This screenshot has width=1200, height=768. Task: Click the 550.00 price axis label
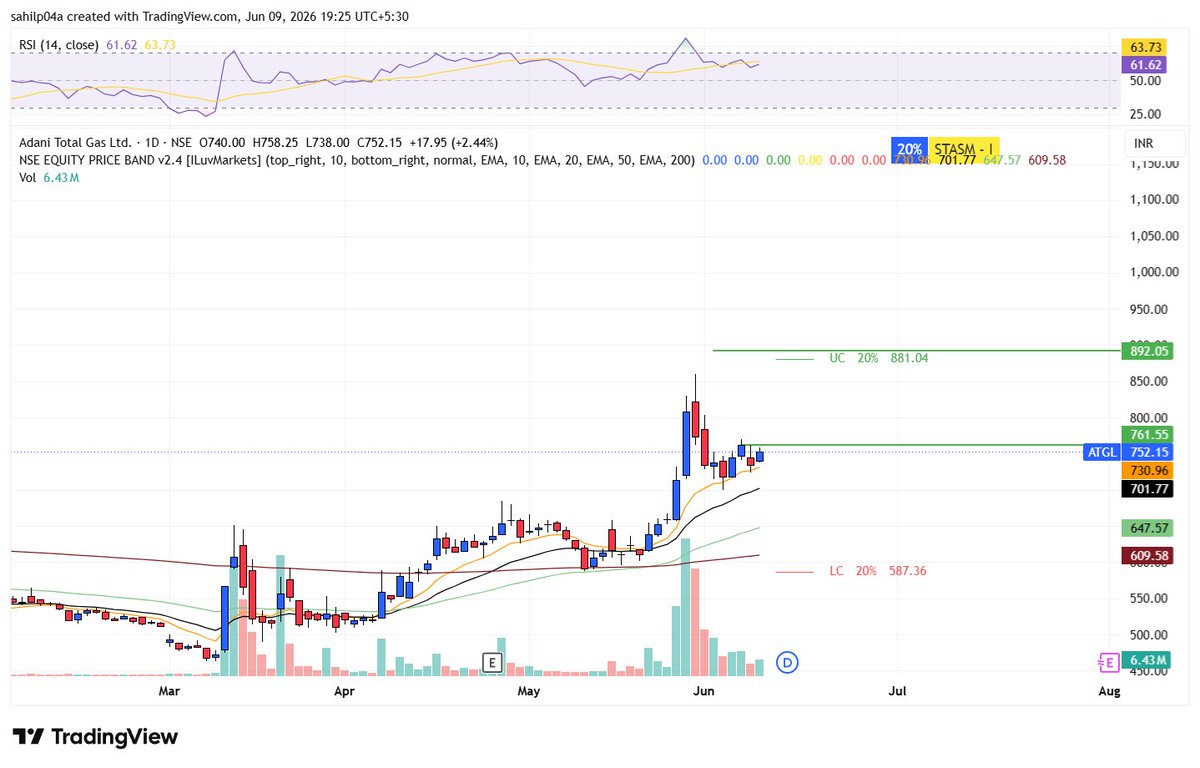(x=1150, y=598)
